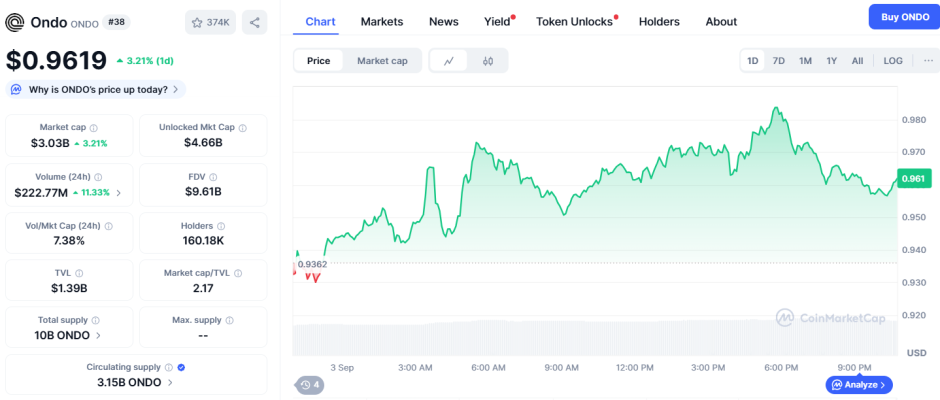Viewport: 940px width, 400px height.
Task: Open the Token Unlocks tab
Action: 575,21
